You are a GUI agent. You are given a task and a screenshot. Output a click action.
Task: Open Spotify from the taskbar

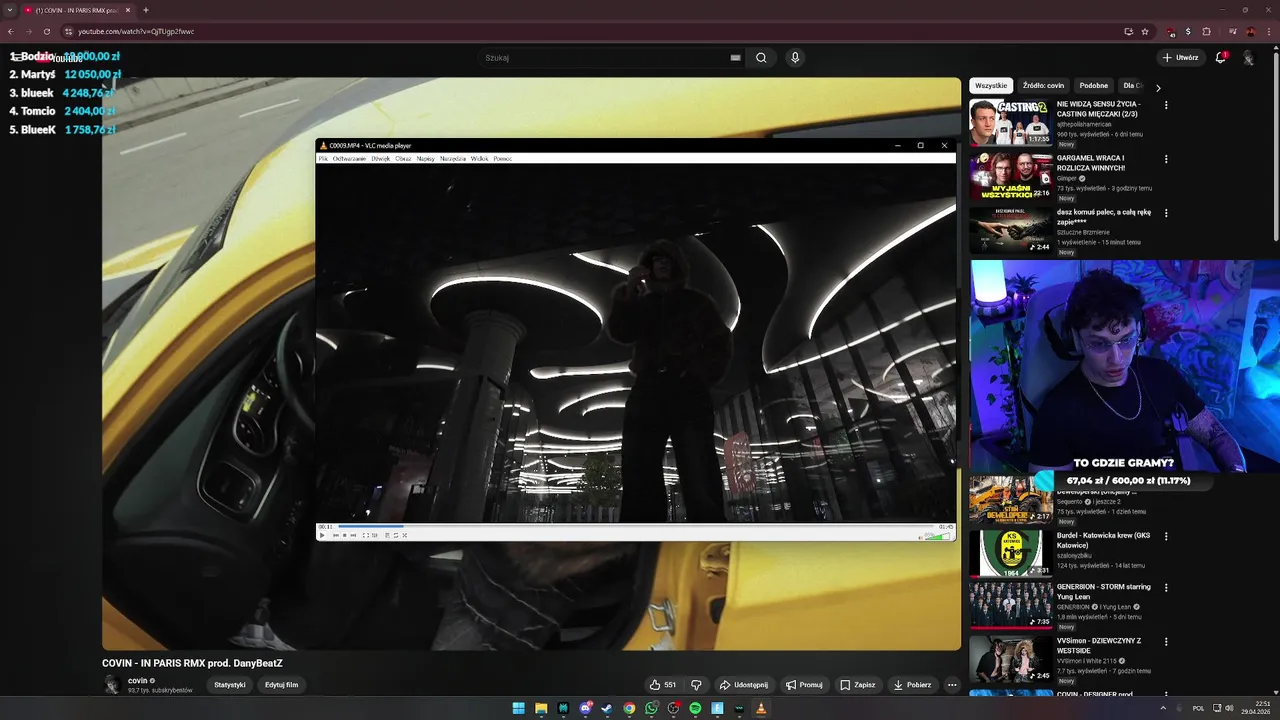point(695,708)
